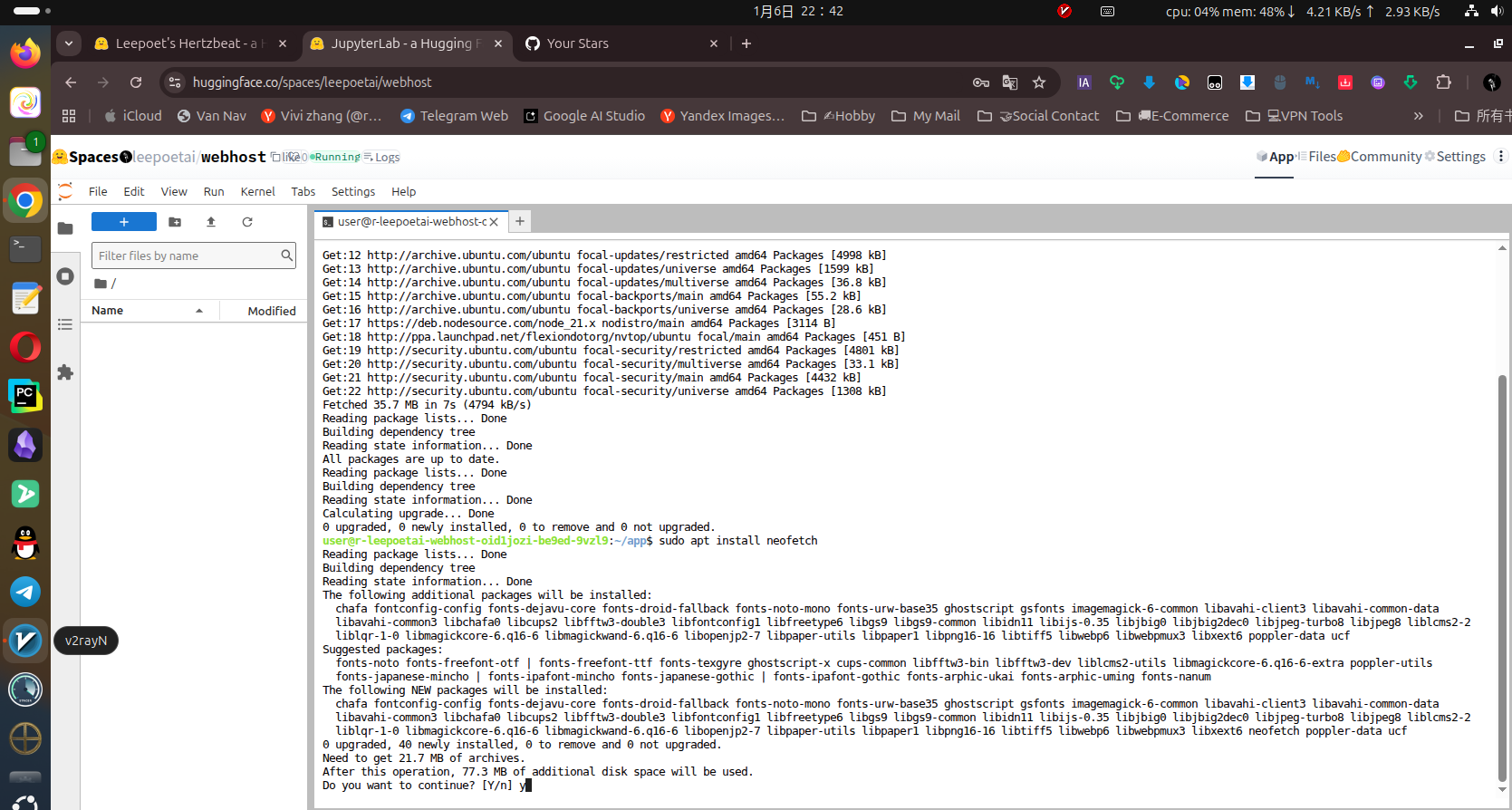Click the Upload Files arrow icon

(x=211, y=222)
